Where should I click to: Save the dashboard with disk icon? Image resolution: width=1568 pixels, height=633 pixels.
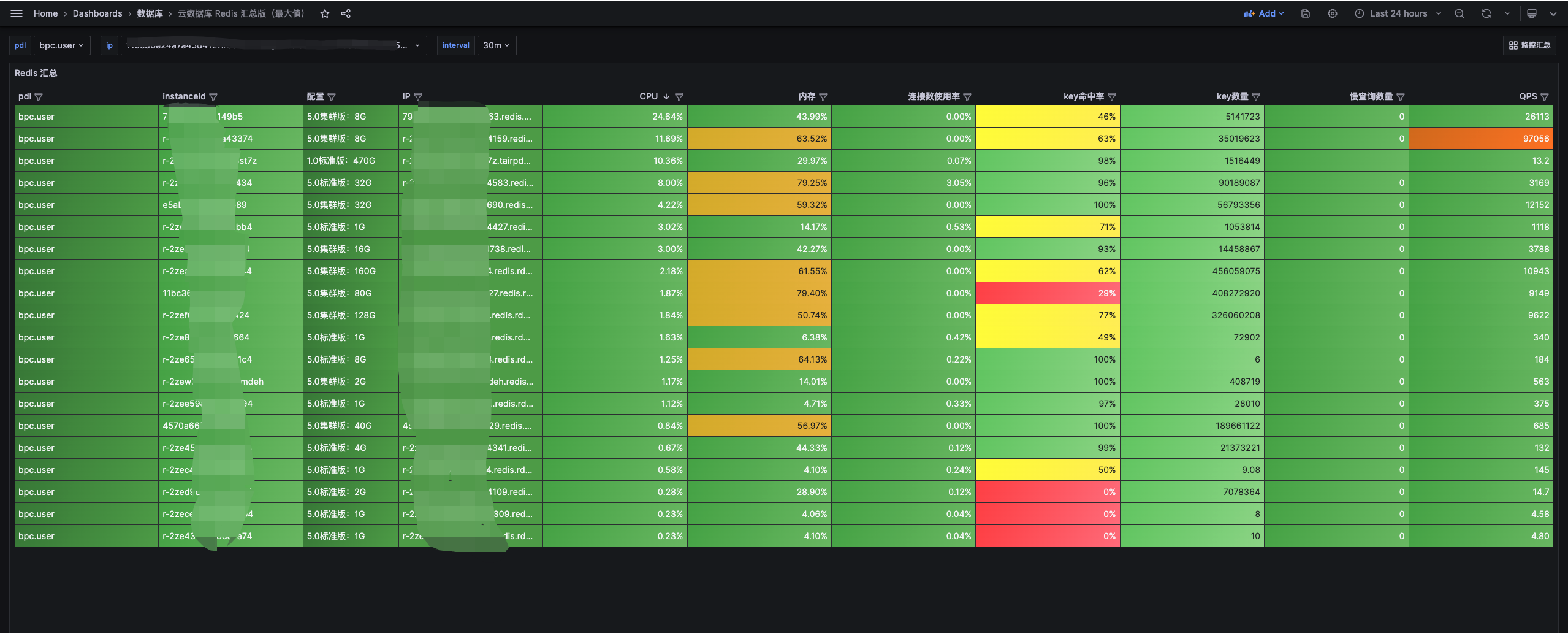[x=1306, y=13]
